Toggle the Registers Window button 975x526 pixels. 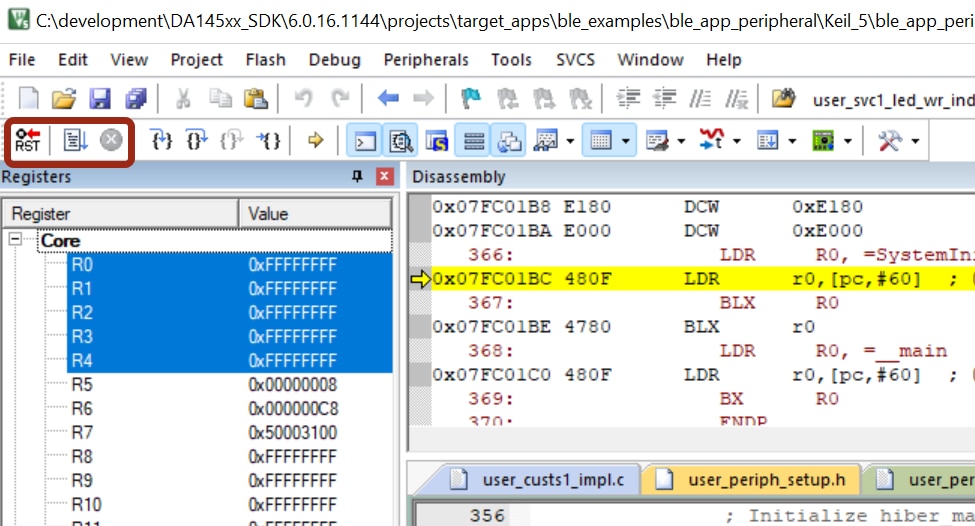(x=474, y=141)
